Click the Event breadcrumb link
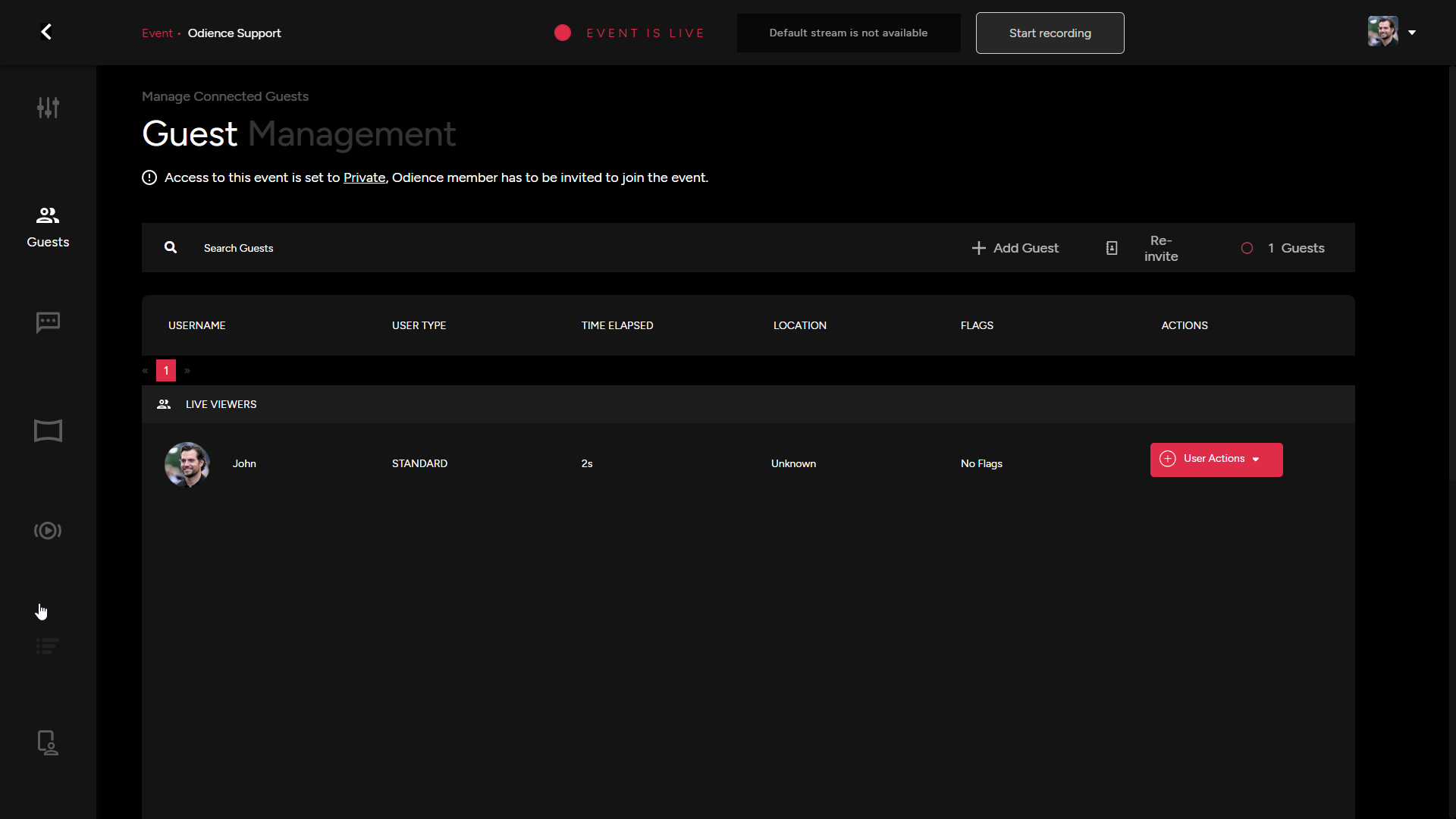 (157, 33)
